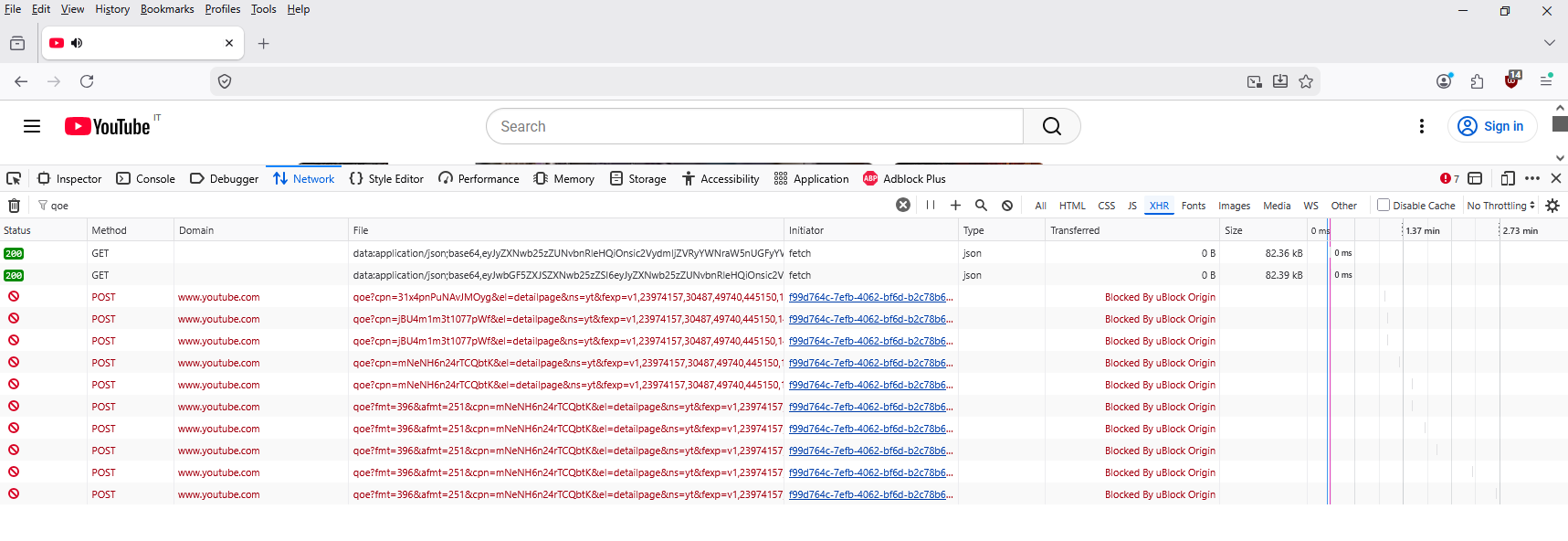
Task: Open the Tools menu
Action: tap(264, 9)
